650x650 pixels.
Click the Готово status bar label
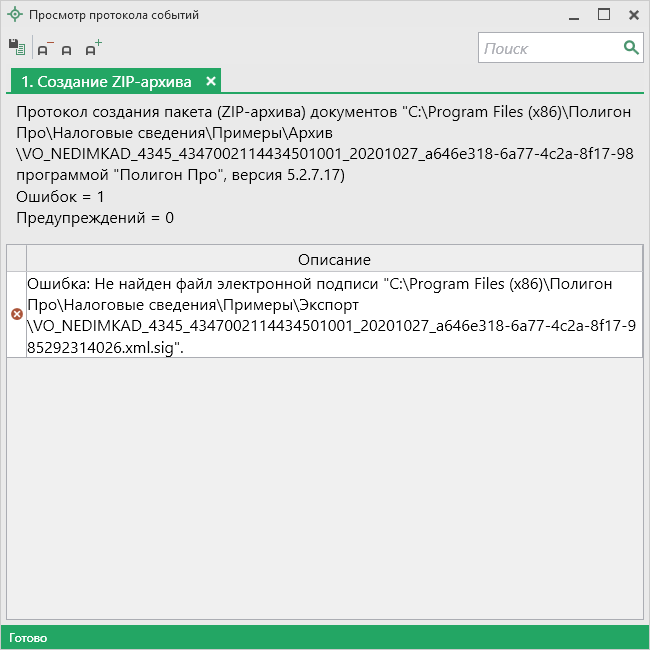pos(28,637)
